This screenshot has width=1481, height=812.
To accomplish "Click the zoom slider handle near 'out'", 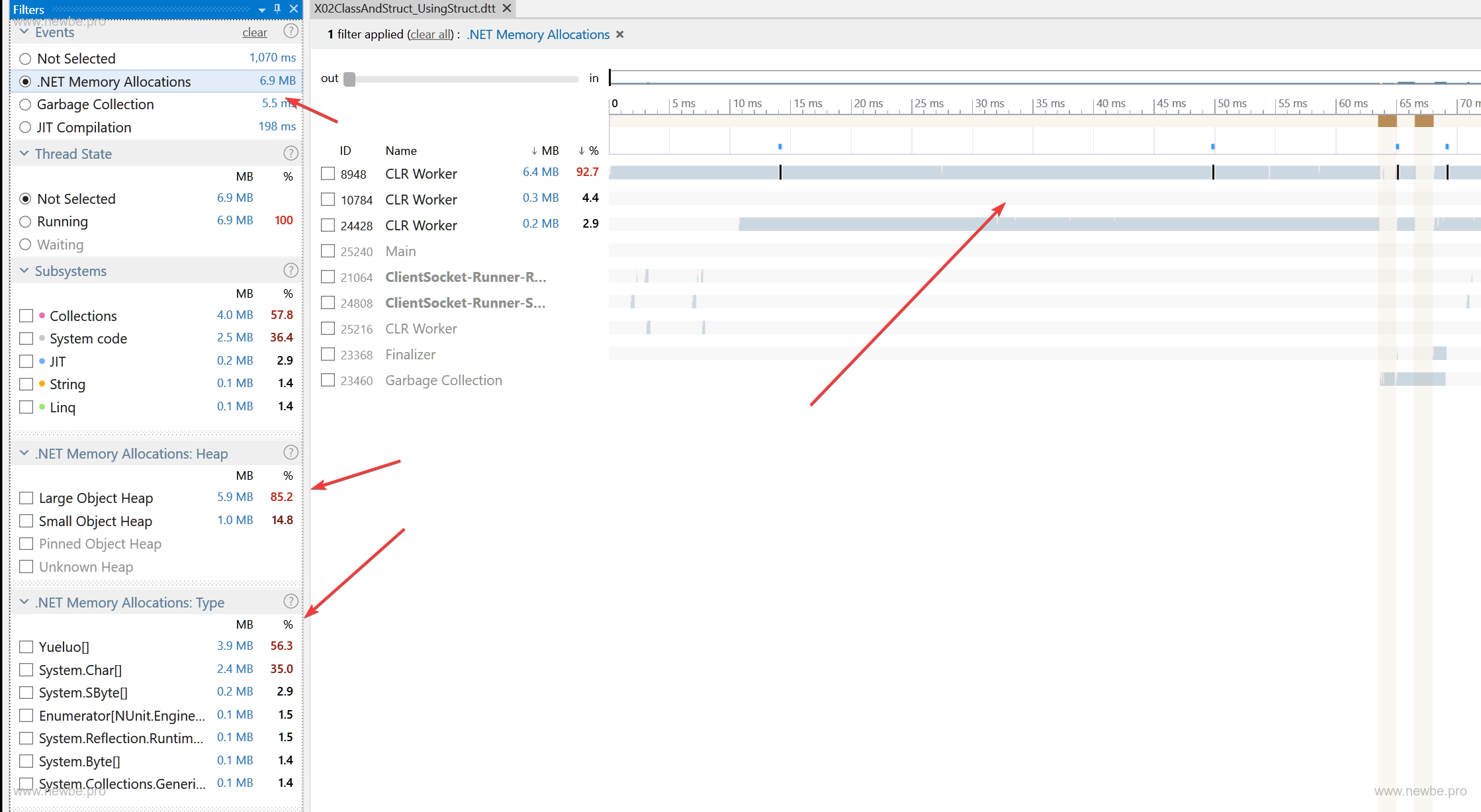I will pos(349,79).
